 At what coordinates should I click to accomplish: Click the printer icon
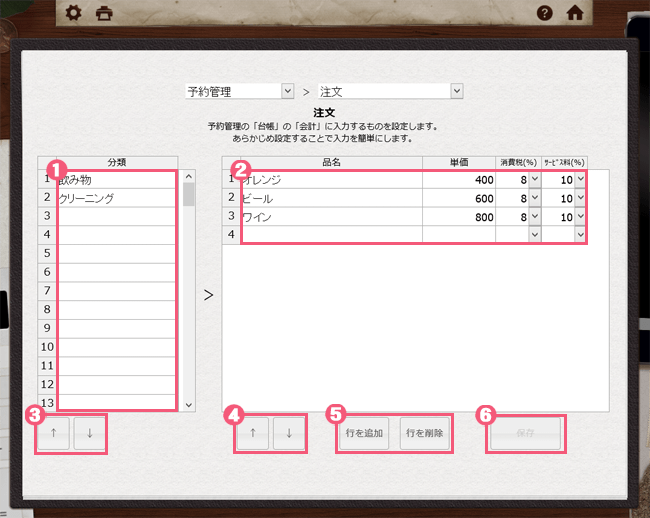coord(104,14)
